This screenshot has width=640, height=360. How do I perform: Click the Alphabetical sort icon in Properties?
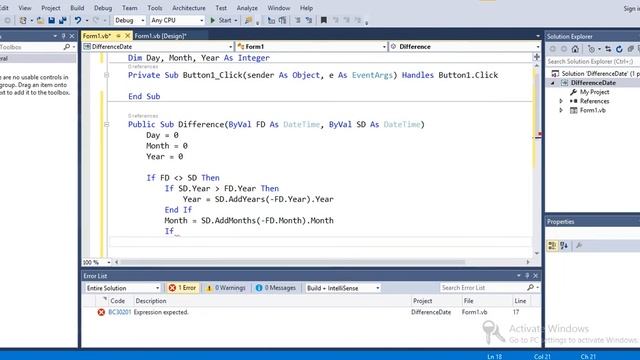(x=564, y=245)
